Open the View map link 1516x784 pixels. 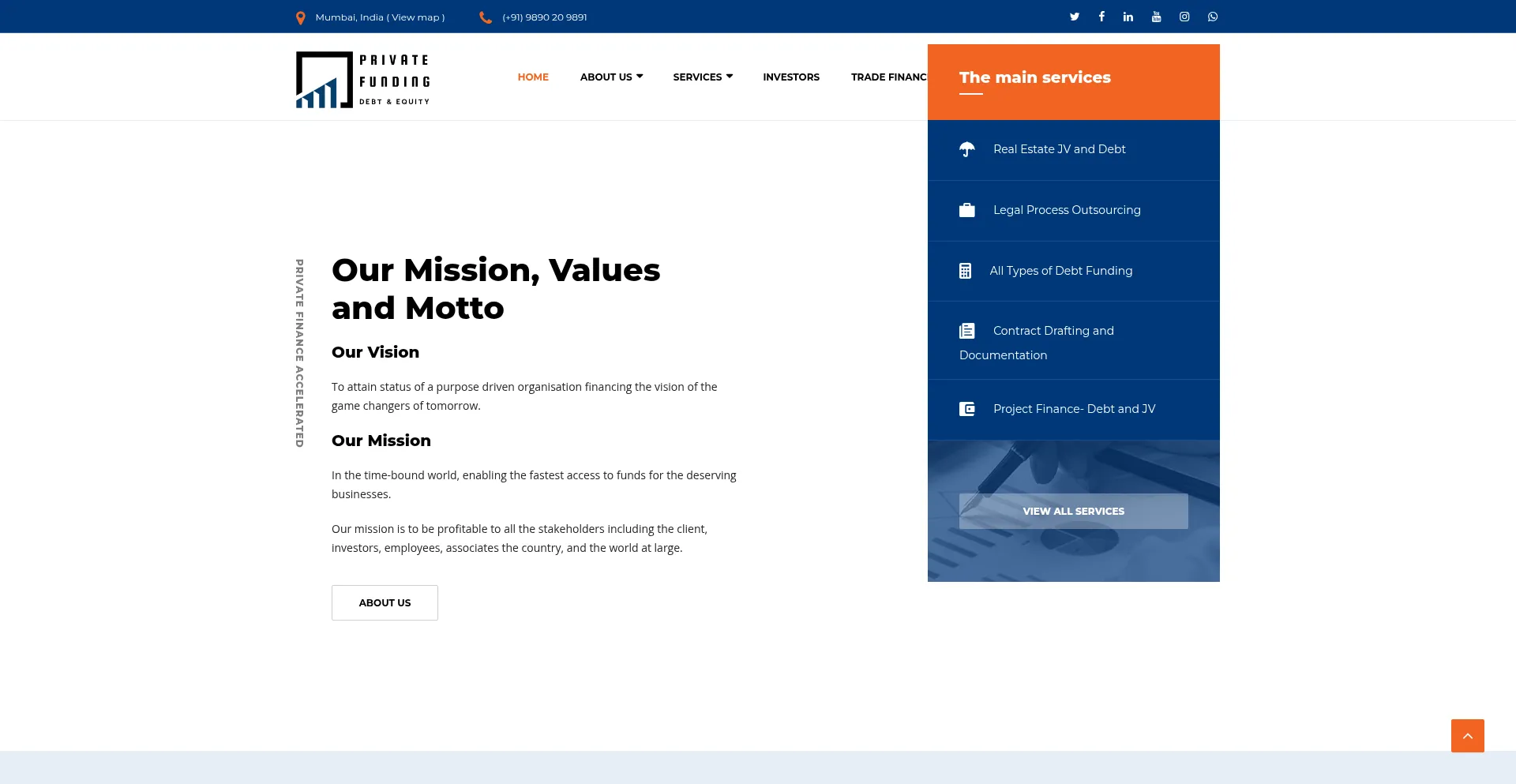click(415, 17)
